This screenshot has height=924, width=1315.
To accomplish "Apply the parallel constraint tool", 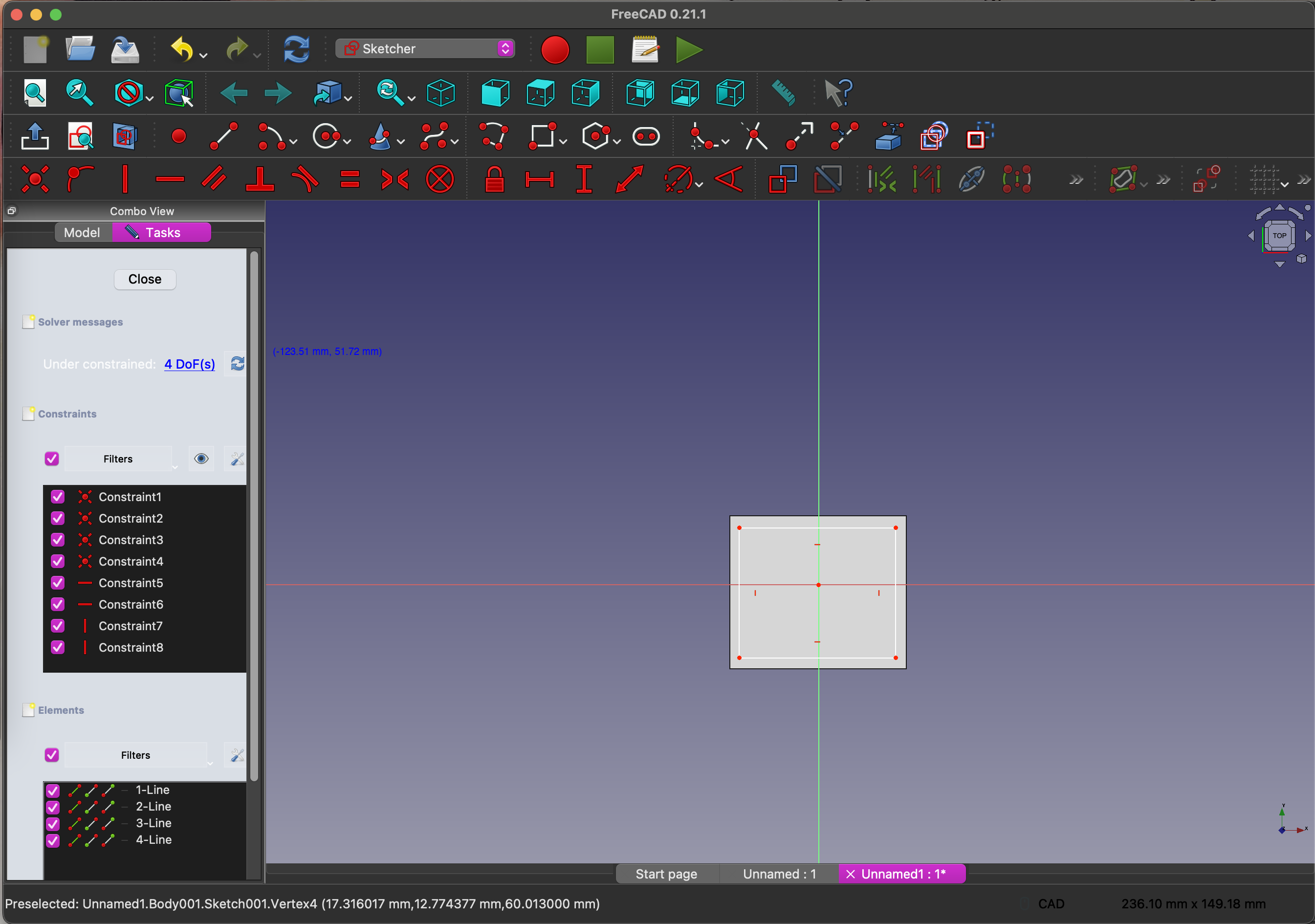I will (x=215, y=179).
